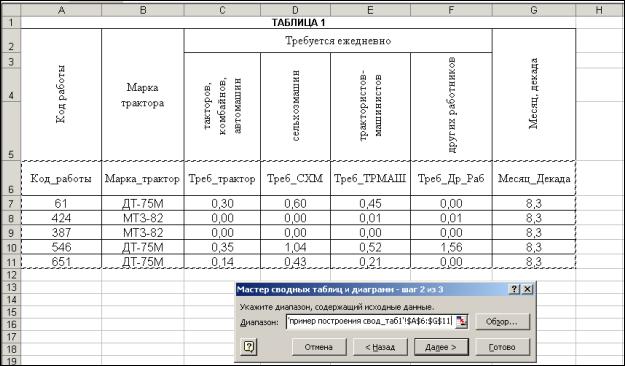Viewport: 625px width, 366px height.
Task: Click the 0,60 value cell
Action: [295, 203]
